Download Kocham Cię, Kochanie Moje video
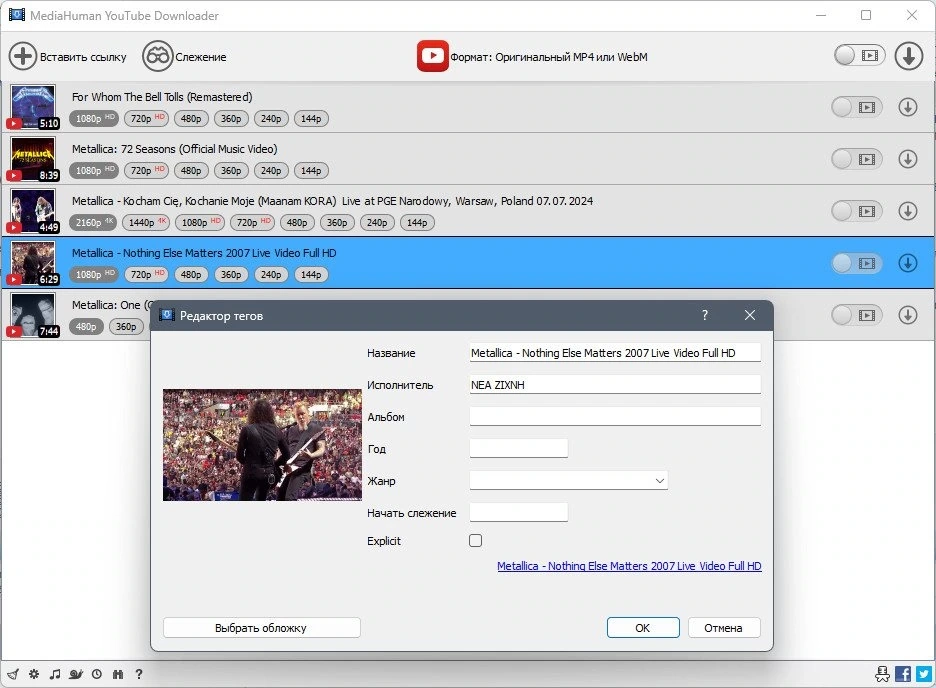Viewport: 936px width, 688px height. 907,211
